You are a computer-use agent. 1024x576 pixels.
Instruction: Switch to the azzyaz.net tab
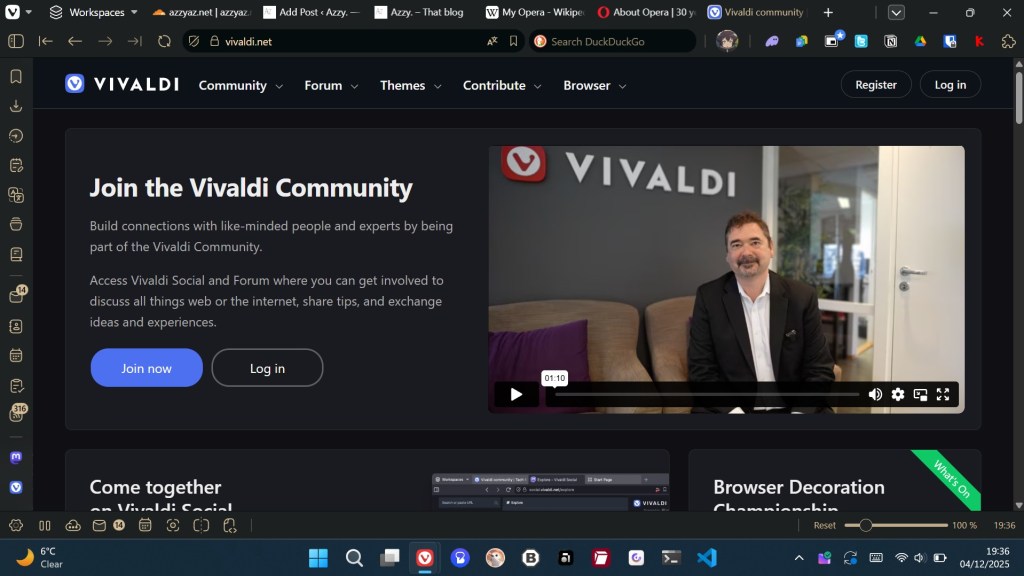[202, 12]
